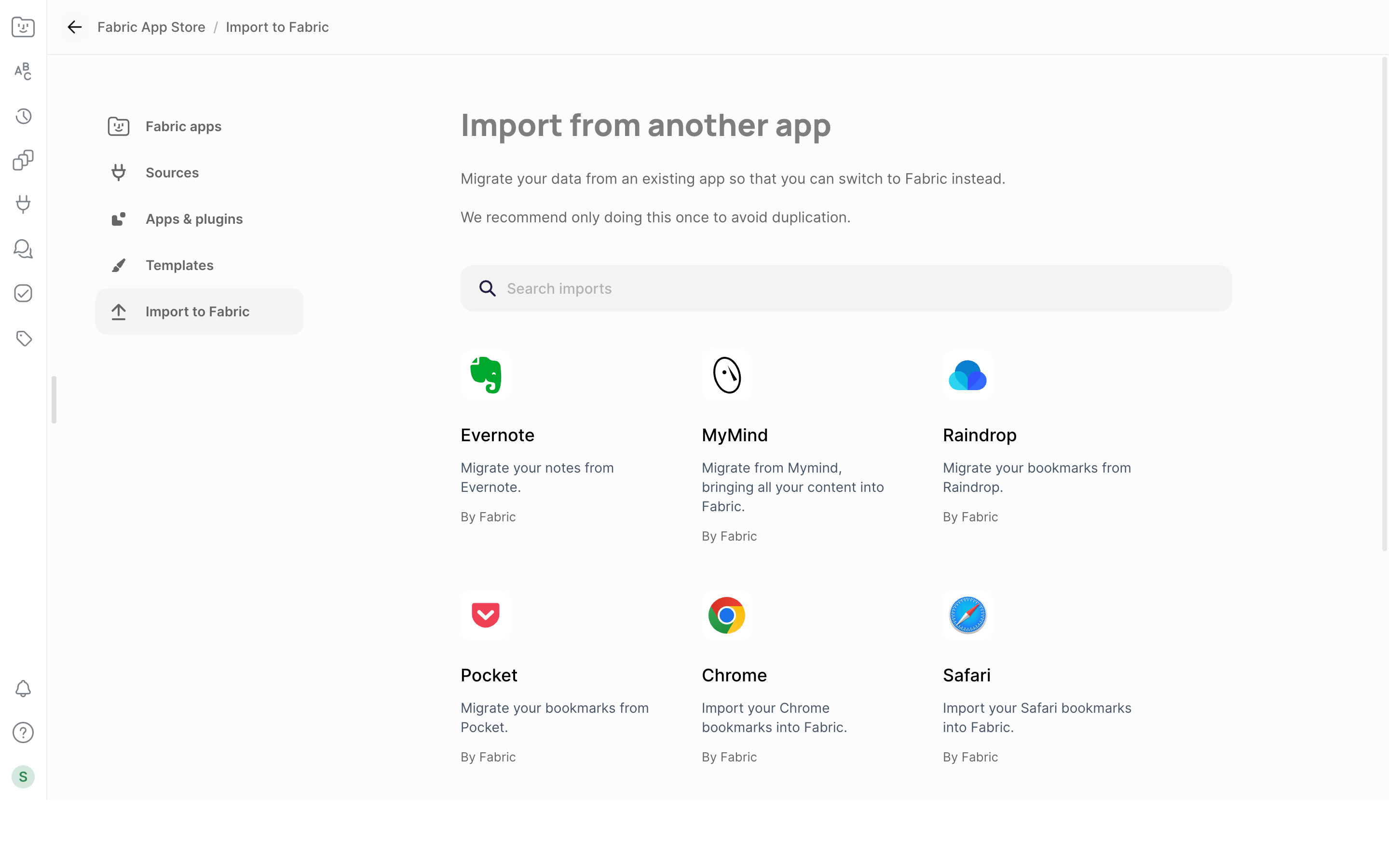Image resolution: width=1389 pixels, height=868 pixels.
Task: Open the help question mark icon
Action: 23,732
